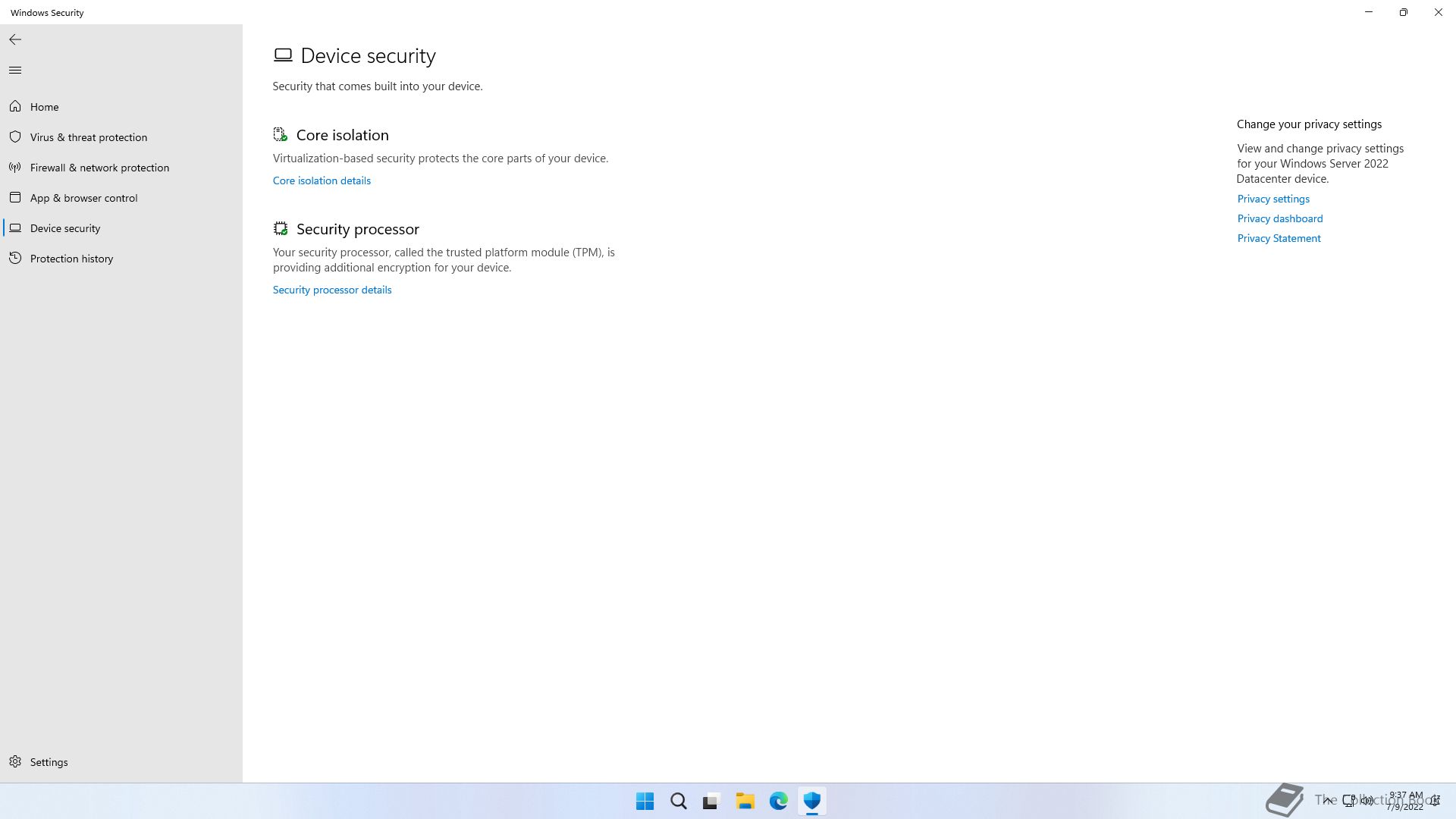Open App & browser control
1456x819 pixels.
[121, 198]
